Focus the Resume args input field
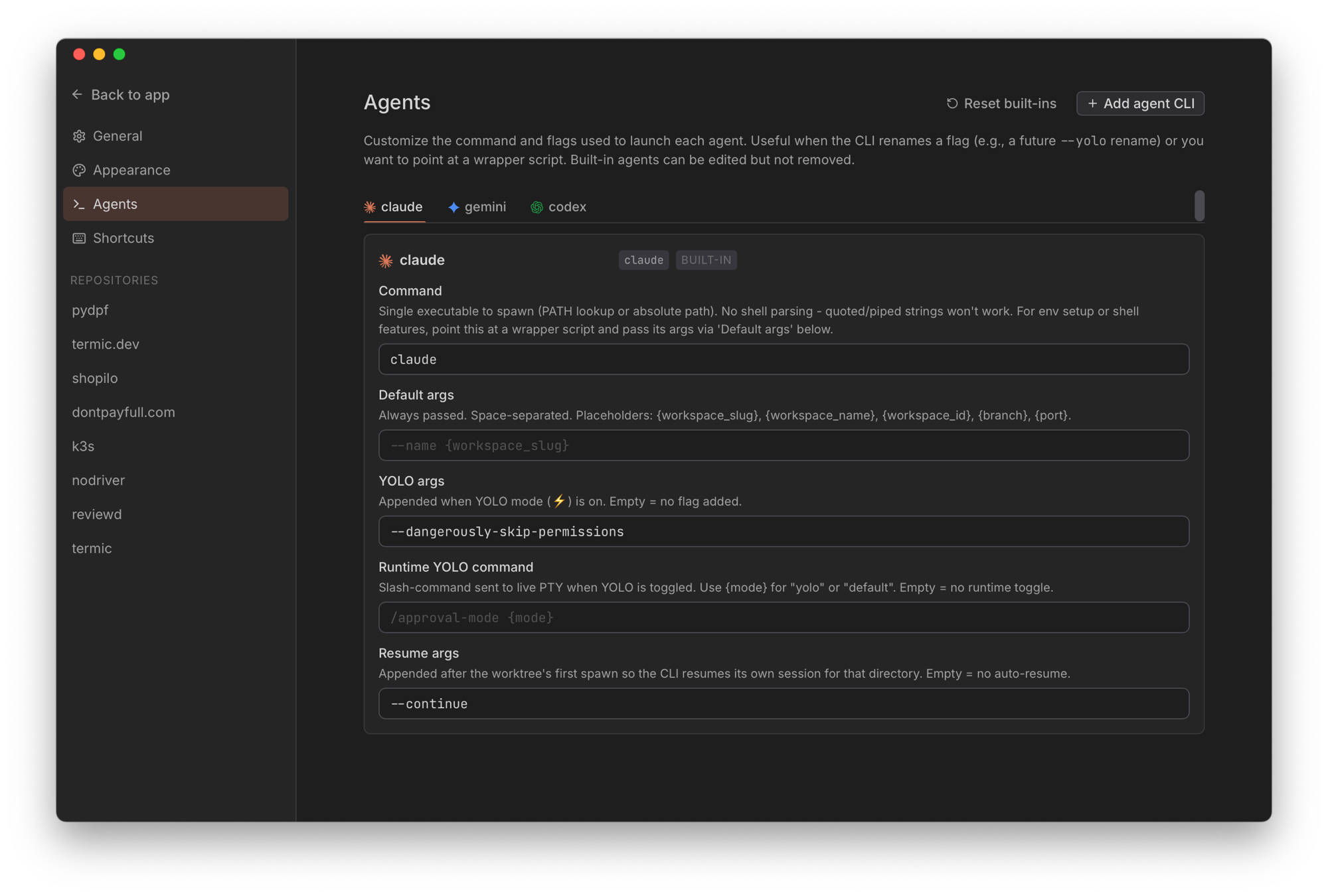The height and width of the screenshot is (896, 1328). (784, 704)
